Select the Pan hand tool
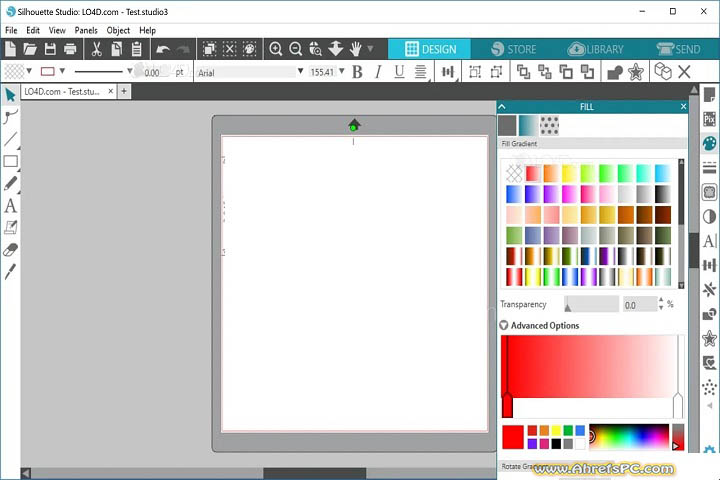Viewport: 720px width, 480px height. [356, 49]
